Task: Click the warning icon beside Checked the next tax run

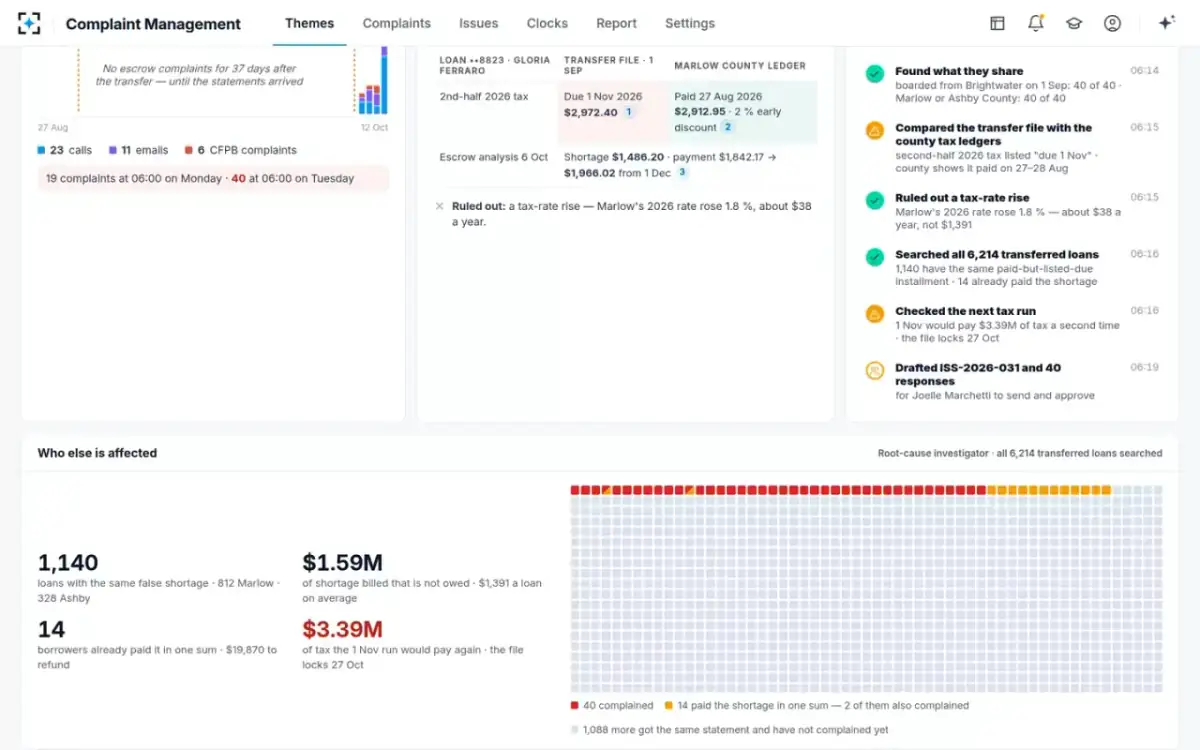Action: pyautogui.click(x=875, y=313)
